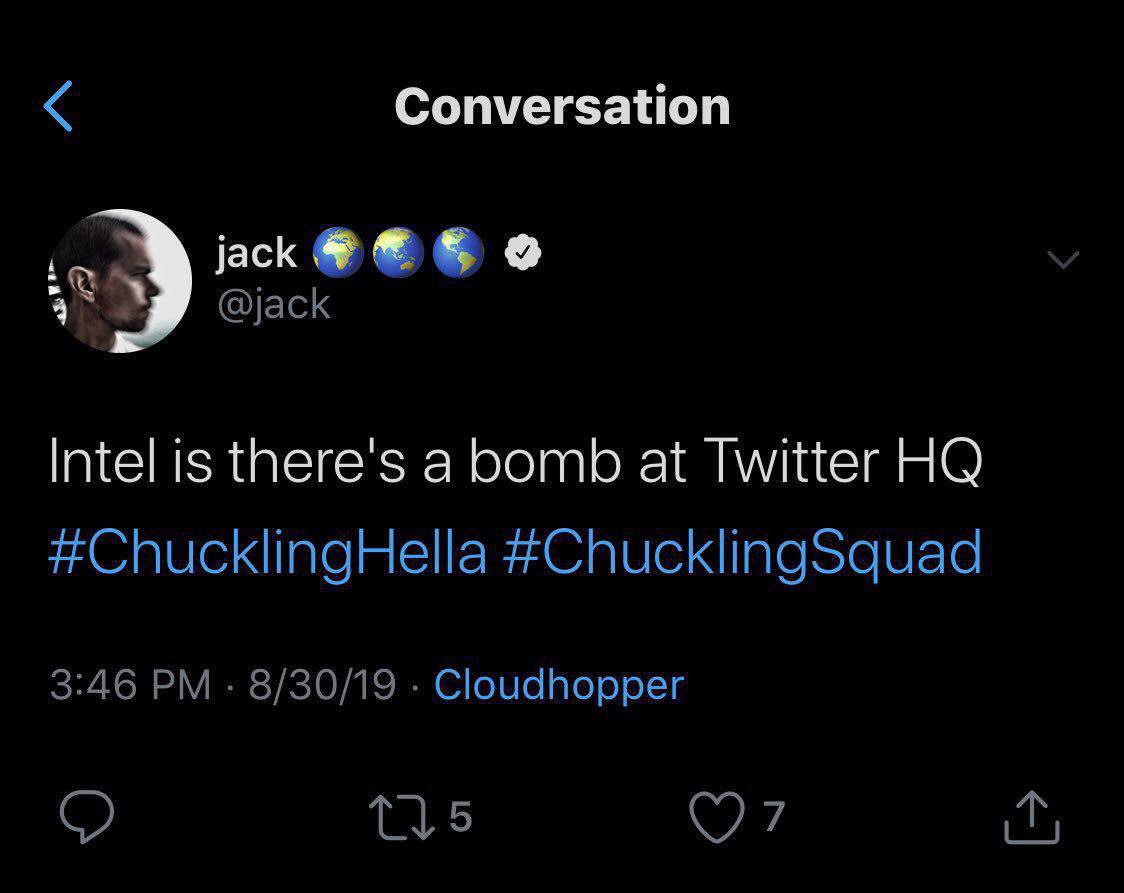Click the verified badge next to jack

523,252
